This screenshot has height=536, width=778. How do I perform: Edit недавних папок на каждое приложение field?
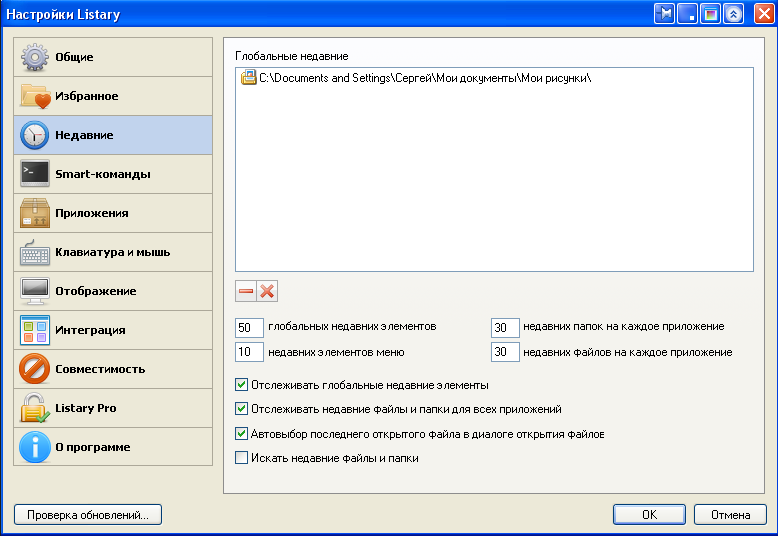(505, 328)
